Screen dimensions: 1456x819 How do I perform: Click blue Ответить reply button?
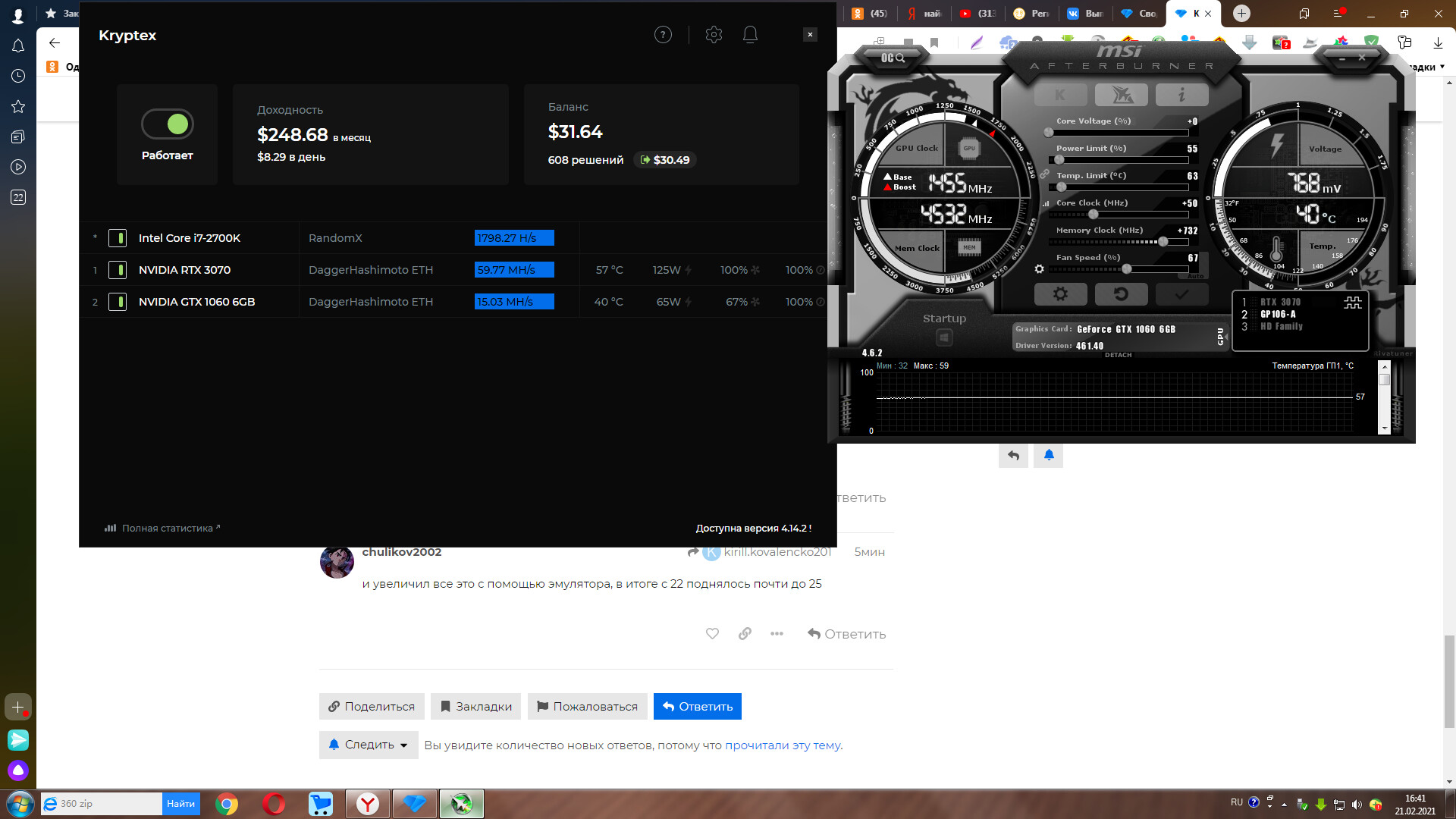click(x=697, y=706)
